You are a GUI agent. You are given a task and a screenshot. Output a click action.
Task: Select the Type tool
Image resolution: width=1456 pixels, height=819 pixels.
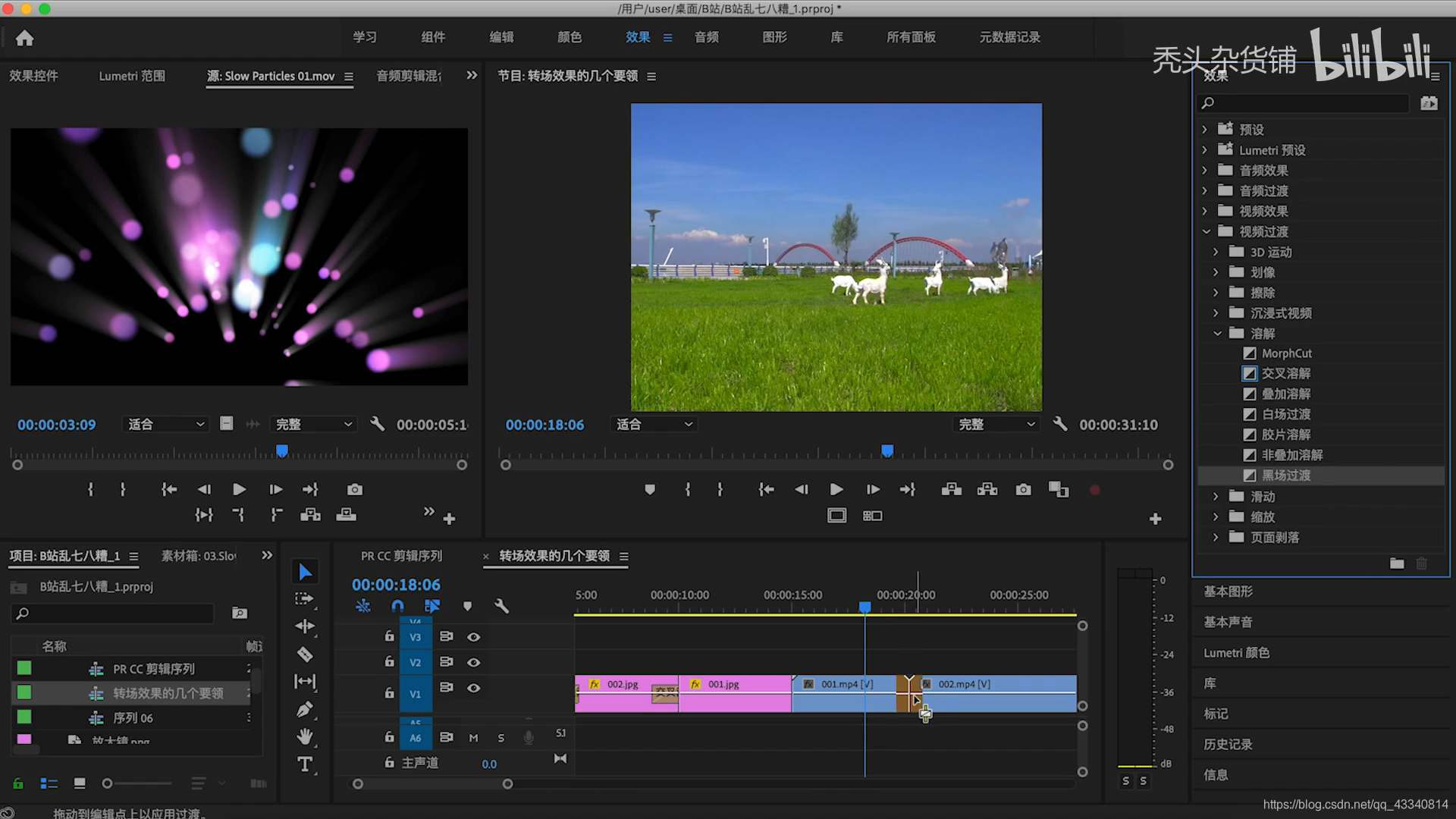tap(305, 764)
